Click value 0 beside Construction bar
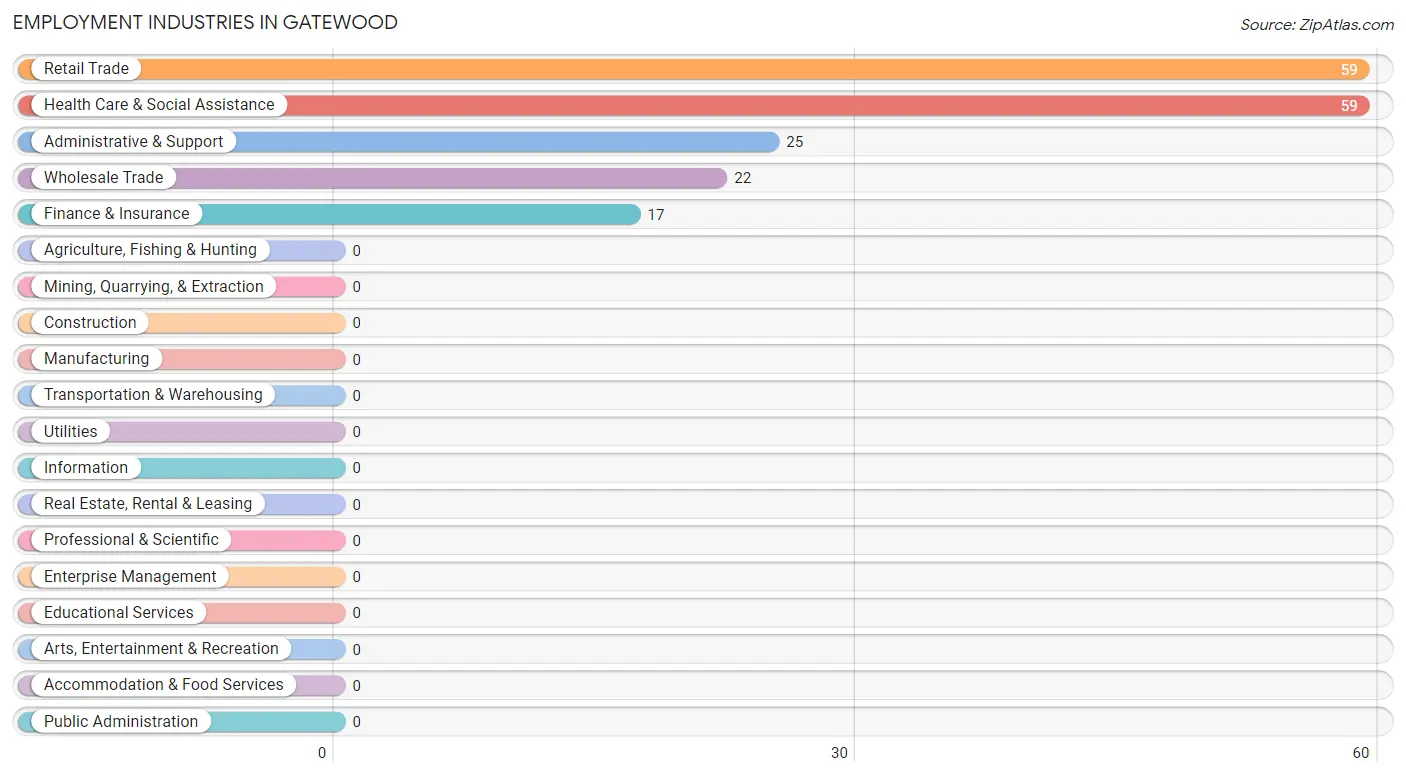The width and height of the screenshot is (1406, 776). 357,323
